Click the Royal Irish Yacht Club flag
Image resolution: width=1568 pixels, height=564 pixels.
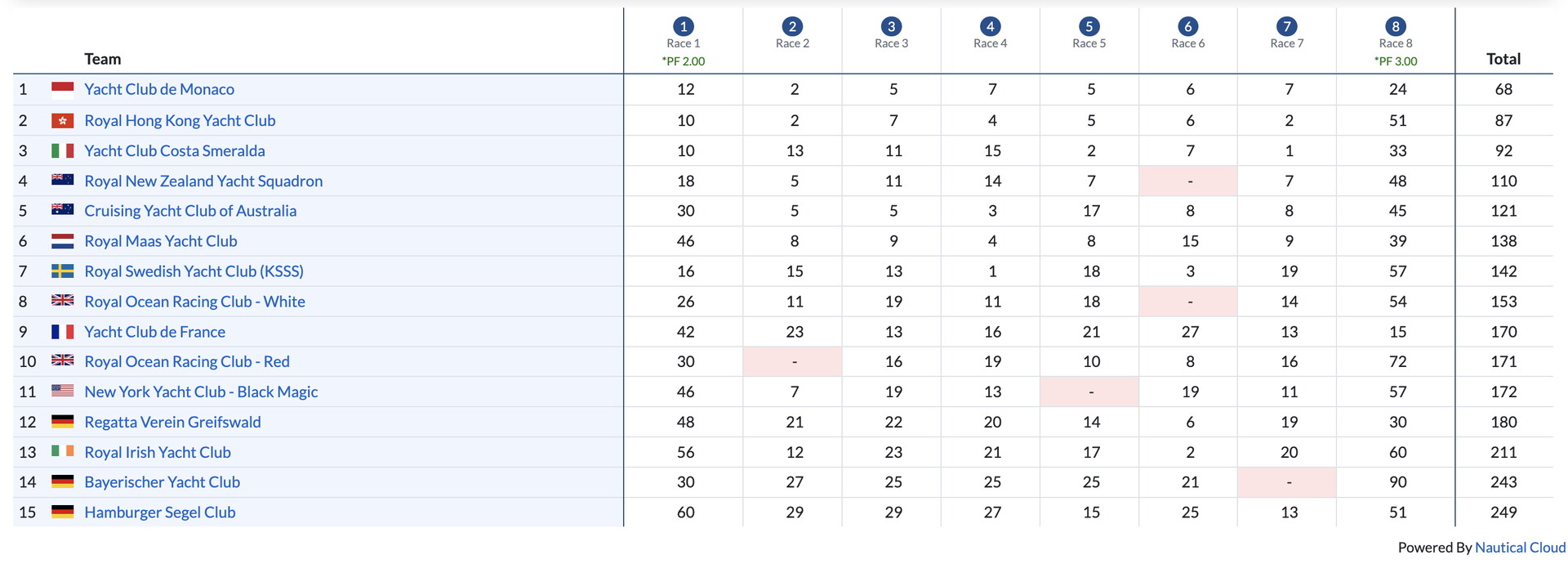pyautogui.click(x=62, y=452)
